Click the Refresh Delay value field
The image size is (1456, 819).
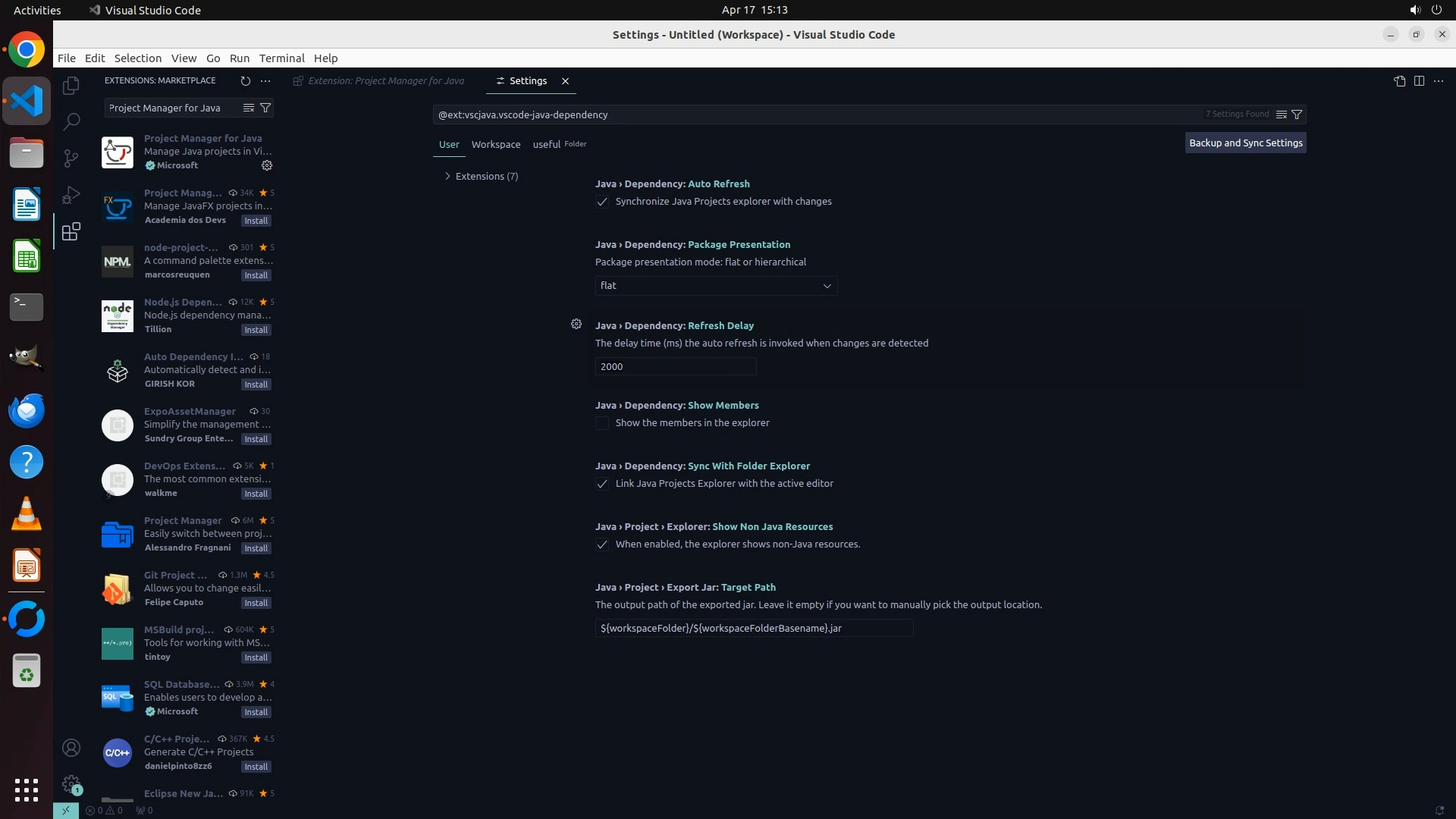pos(675,366)
